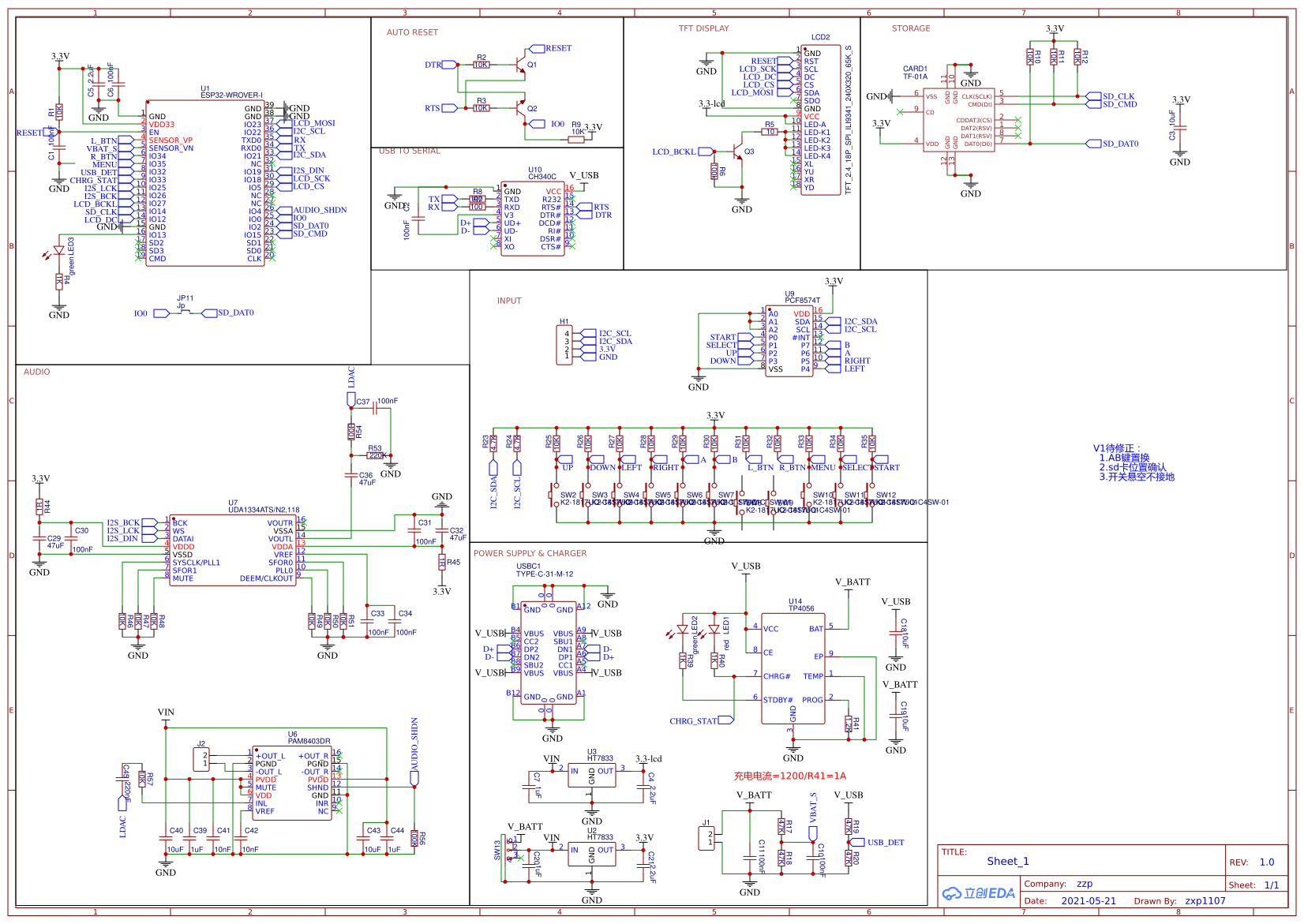Click resistor R9 10K near IO0

pyautogui.click(x=577, y=140)
